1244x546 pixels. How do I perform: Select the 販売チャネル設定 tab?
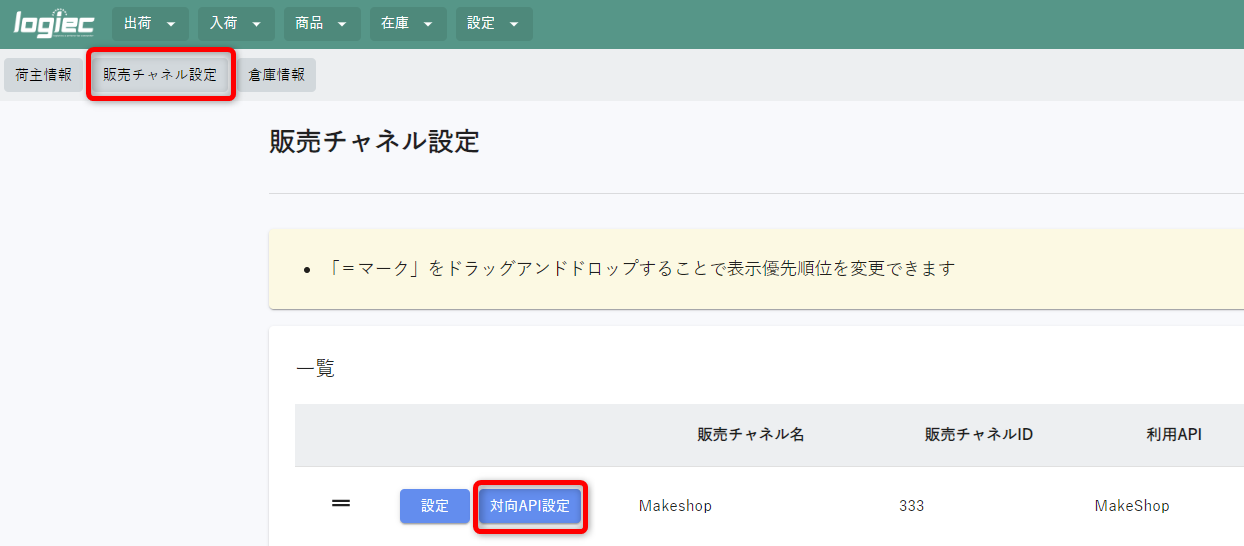[x=160, y=75]
